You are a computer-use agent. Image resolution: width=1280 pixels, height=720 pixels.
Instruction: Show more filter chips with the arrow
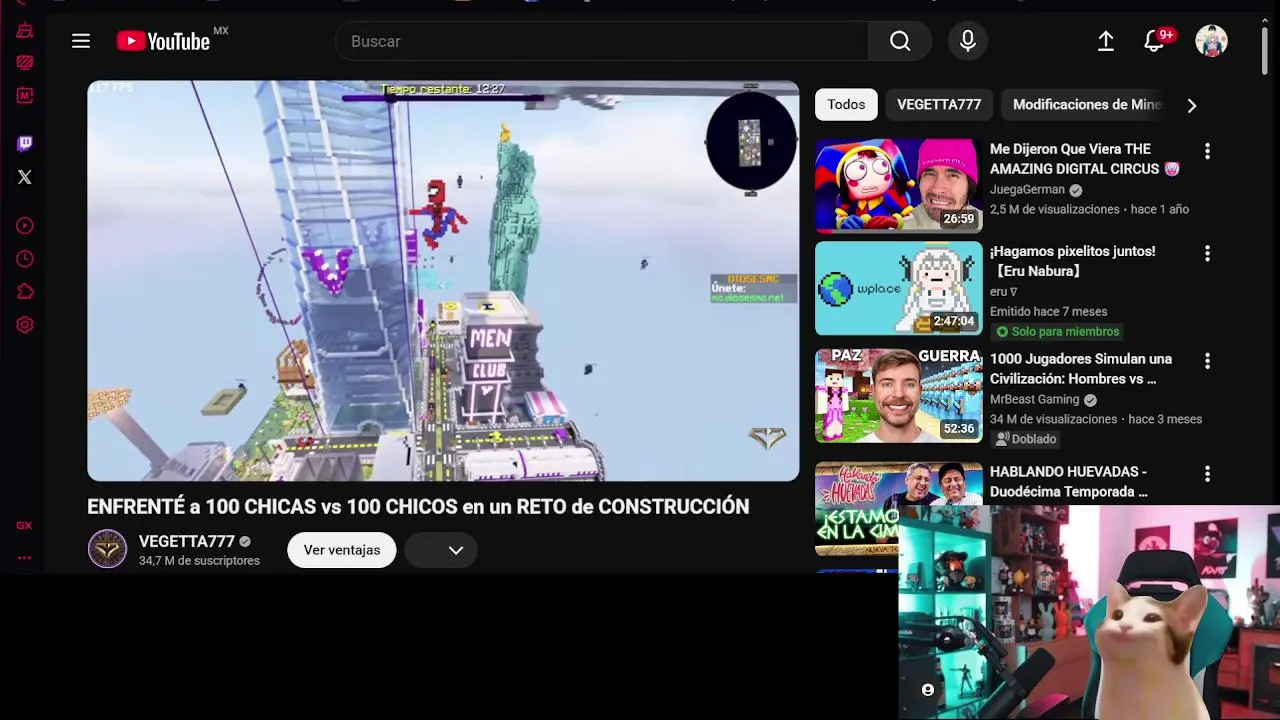(1191, 105)
